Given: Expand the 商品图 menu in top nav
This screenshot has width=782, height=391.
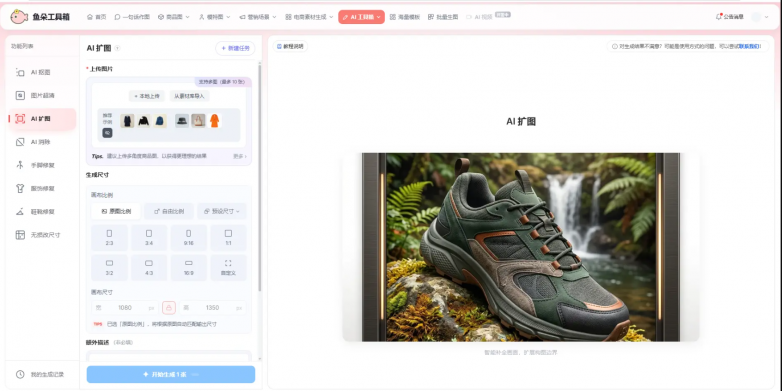Looking at the screenshot, I should 174,17.
